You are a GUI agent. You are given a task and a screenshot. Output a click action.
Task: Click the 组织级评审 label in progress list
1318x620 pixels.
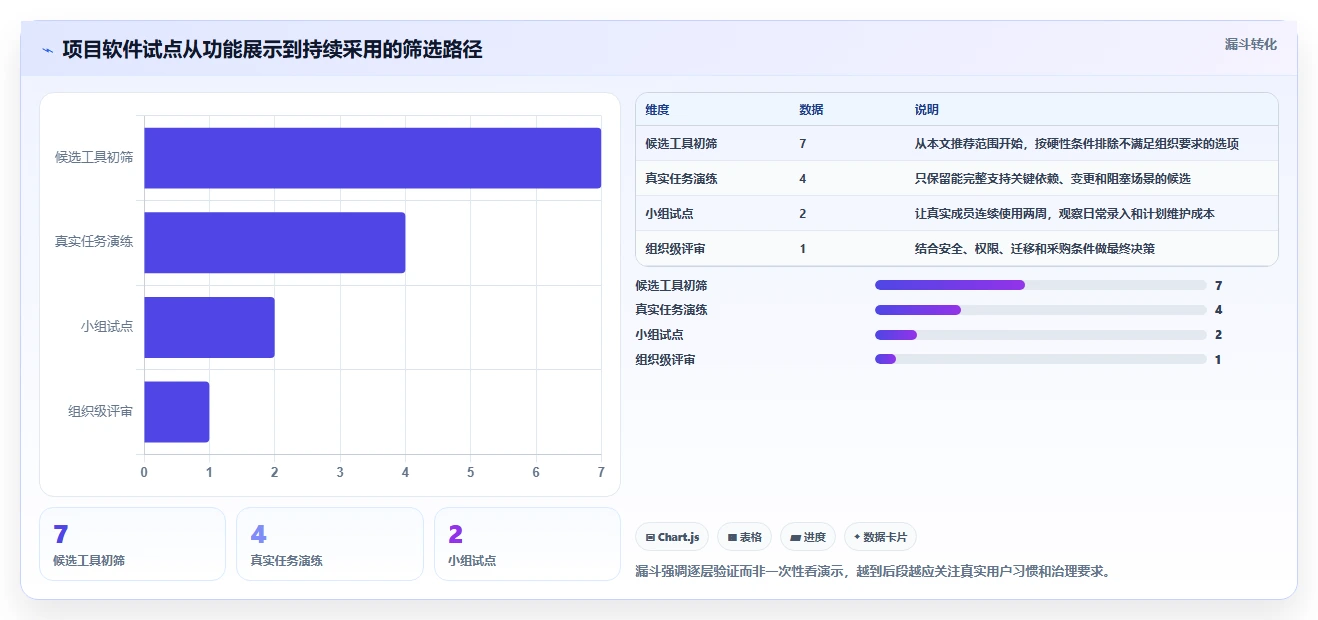(x=665, y=360)
